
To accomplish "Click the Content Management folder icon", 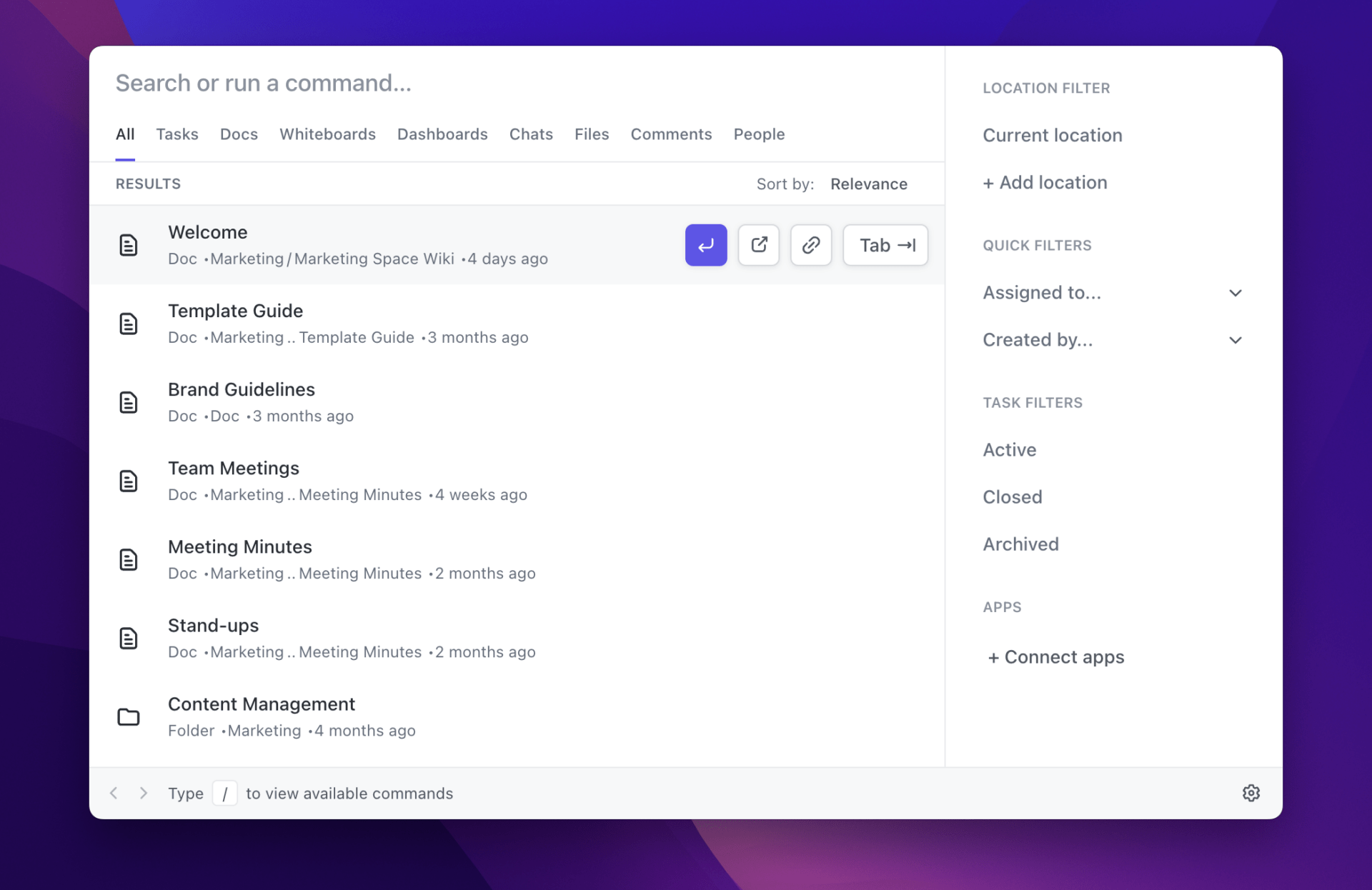I will (x=129, y=716).
